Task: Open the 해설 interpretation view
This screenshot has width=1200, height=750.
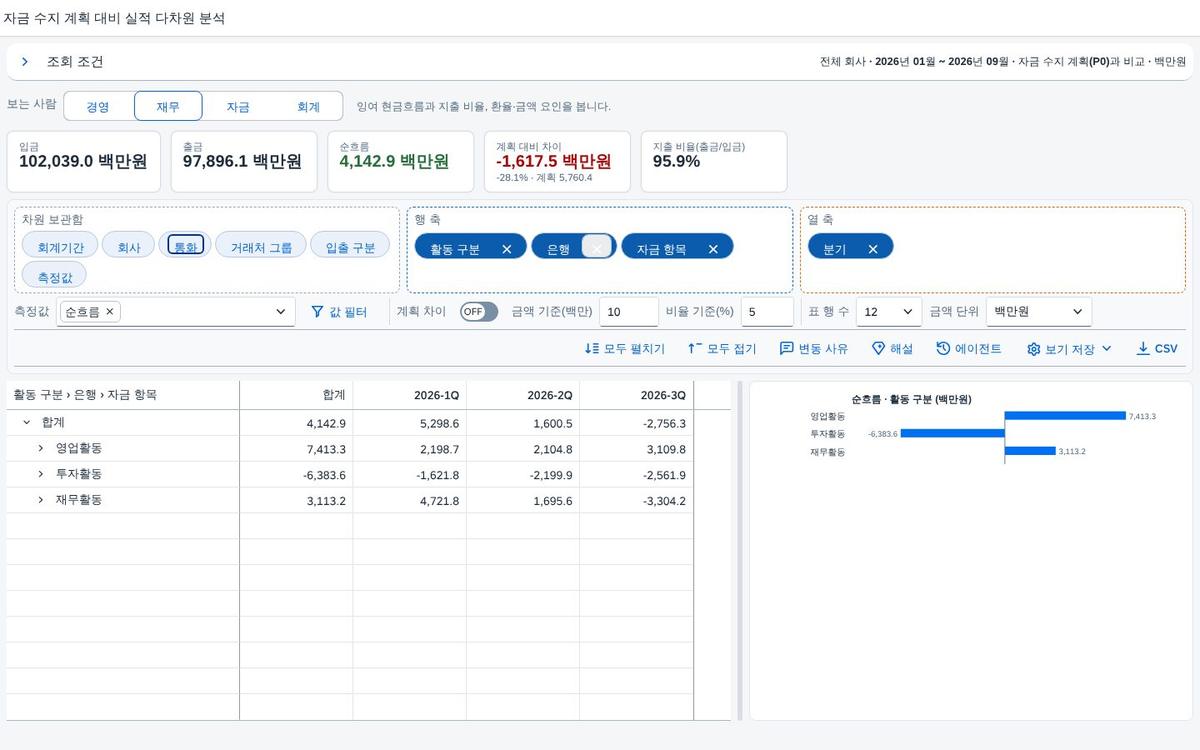Action: pos(892,349)
